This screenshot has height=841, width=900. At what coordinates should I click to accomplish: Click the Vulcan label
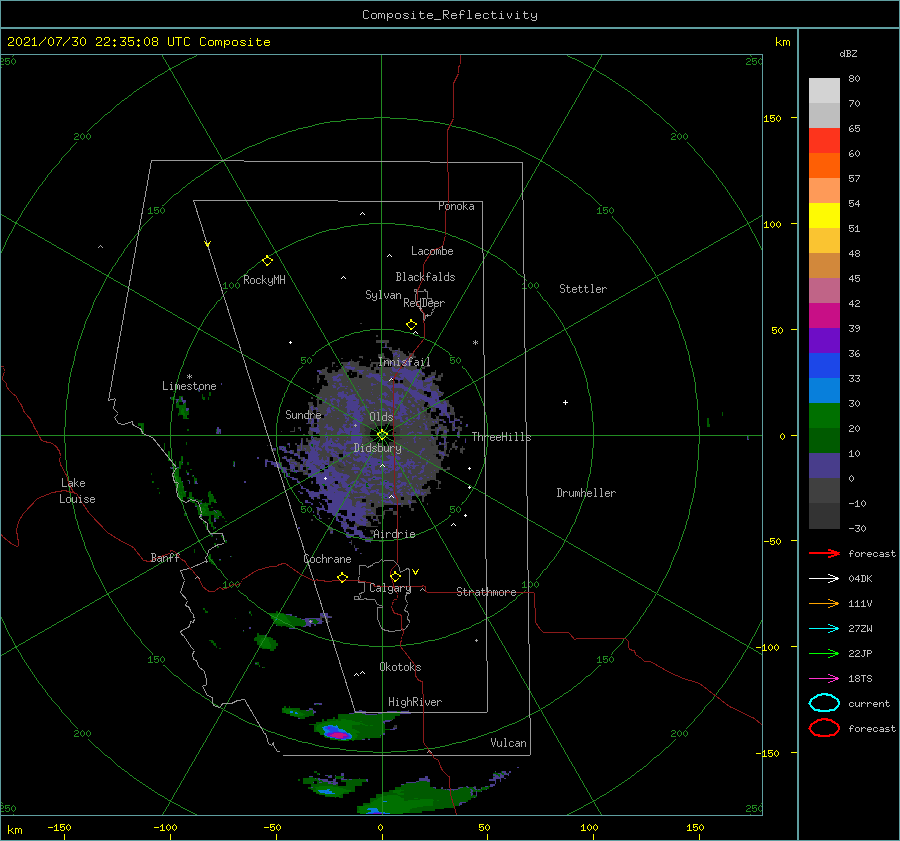pyautogui.click(x=508, y=743)
